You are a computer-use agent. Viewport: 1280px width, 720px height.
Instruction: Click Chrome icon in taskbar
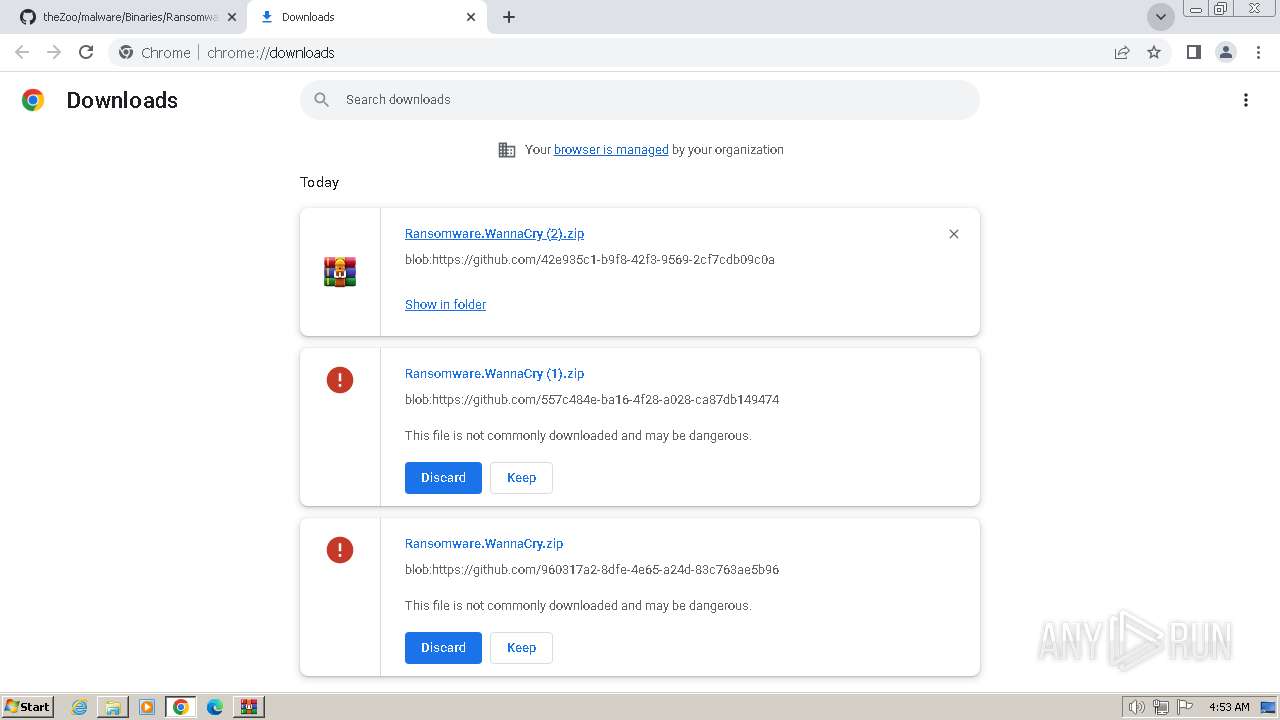point(181,707)
